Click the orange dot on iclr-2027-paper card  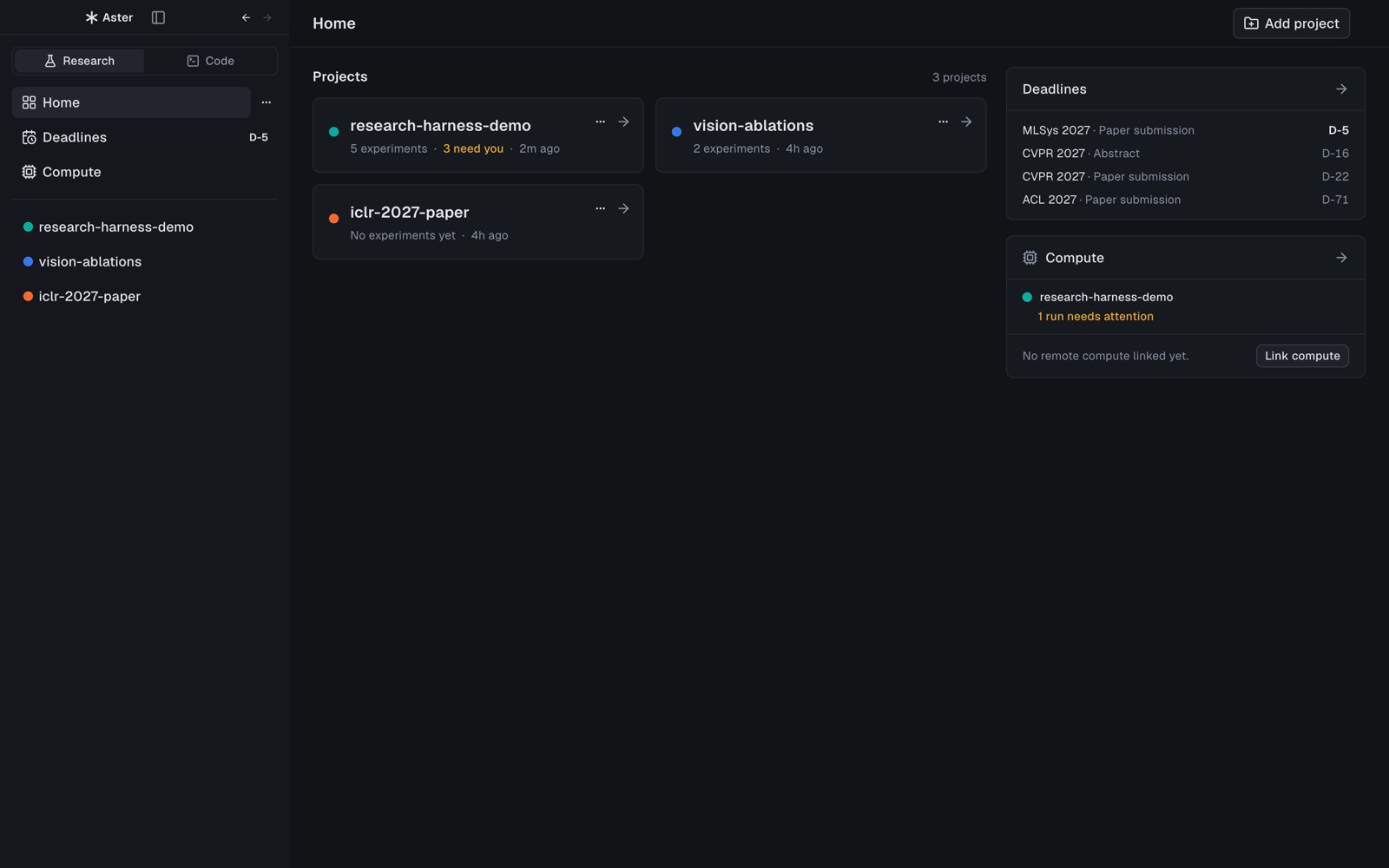click(x=333, y=219)
